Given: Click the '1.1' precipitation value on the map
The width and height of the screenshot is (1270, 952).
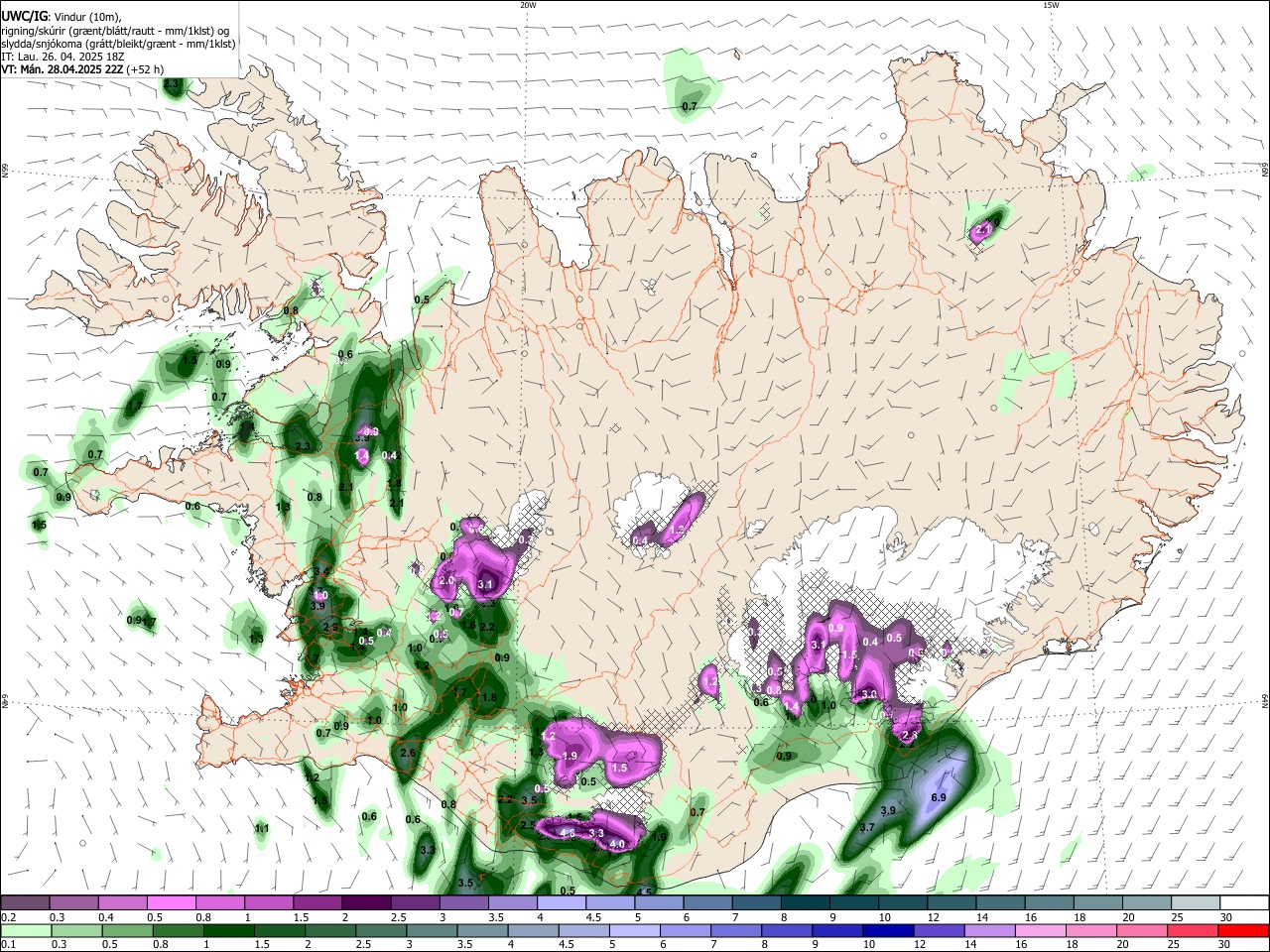Looking at the screenshot, I should tap(262, 828).
